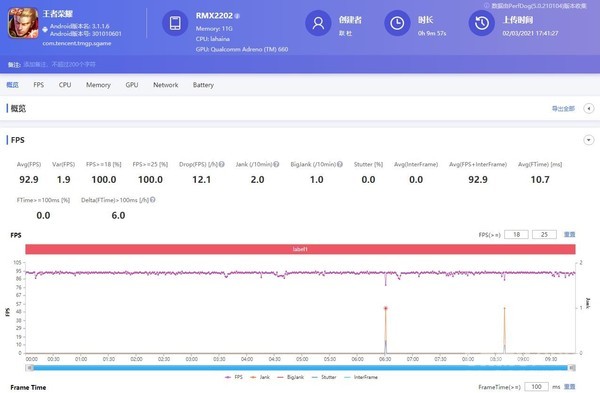The image size is (600, 393).
Task: Click the Android icon beside version name
Action: [45, 29]
